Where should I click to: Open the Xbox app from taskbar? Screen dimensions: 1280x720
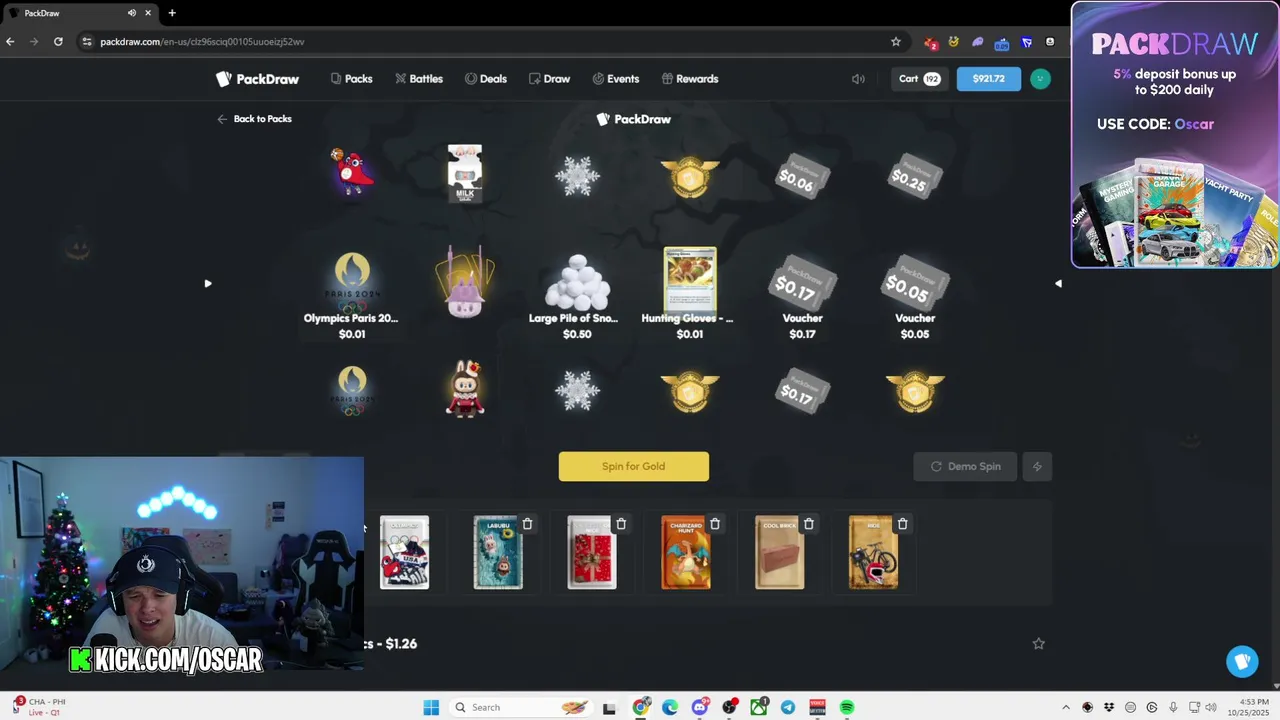click(x=759, y=707)
